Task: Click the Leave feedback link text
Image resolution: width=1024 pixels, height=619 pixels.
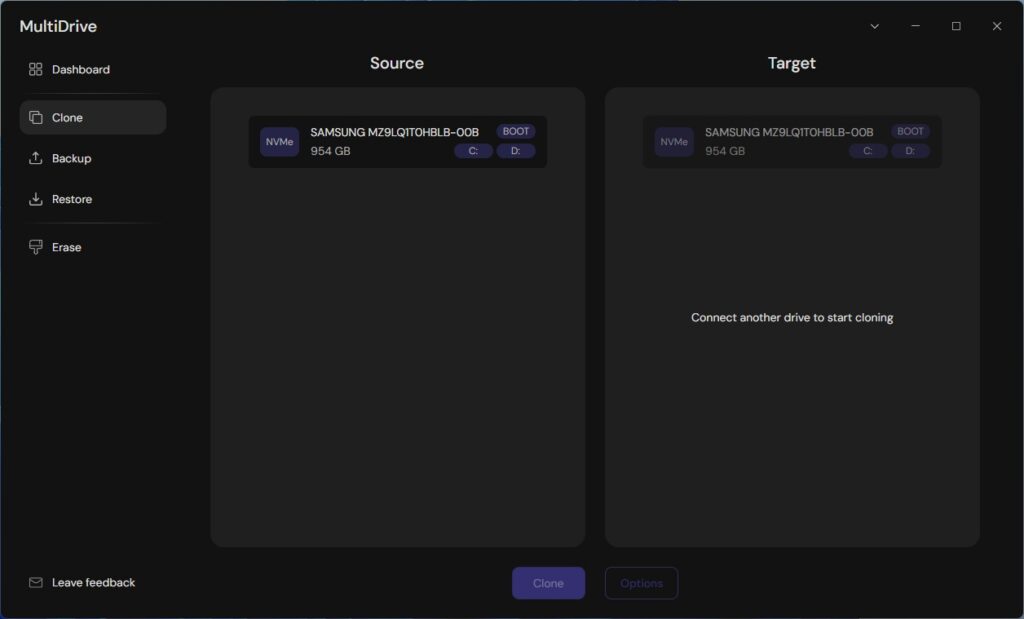Action: tap(93, 583)
